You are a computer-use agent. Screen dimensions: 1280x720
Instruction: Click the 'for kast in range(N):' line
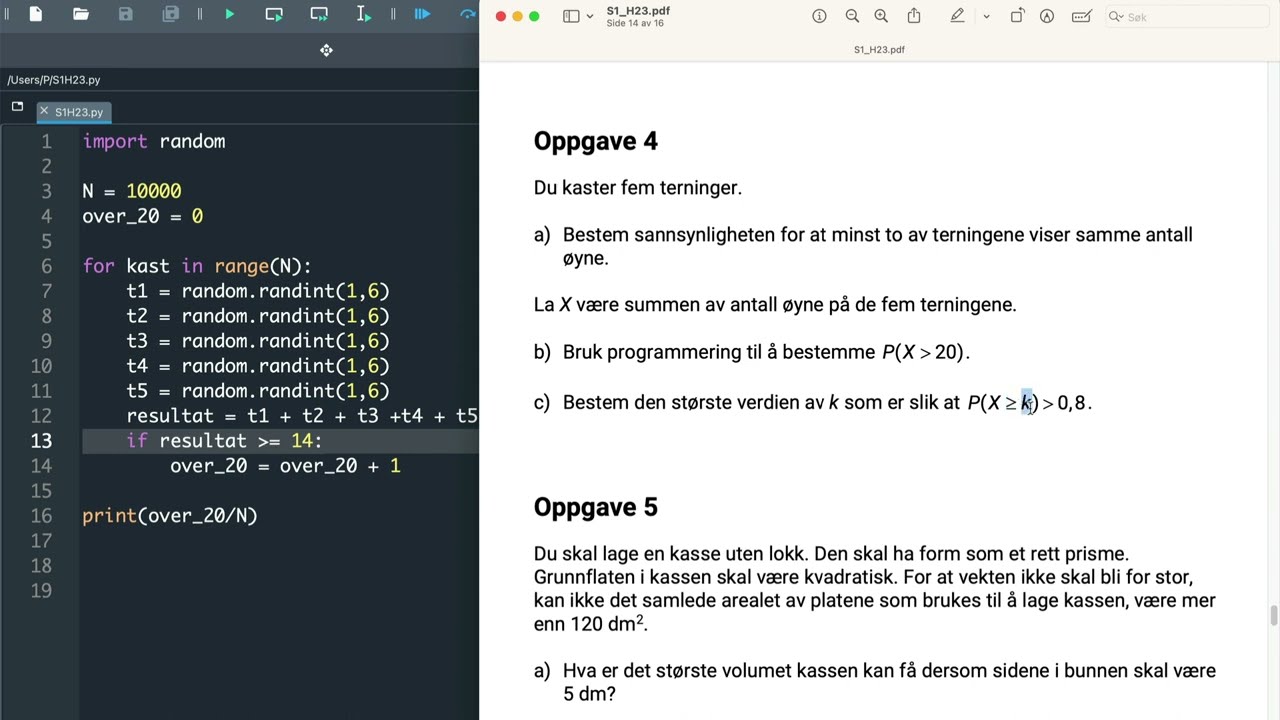click(197, 266)
